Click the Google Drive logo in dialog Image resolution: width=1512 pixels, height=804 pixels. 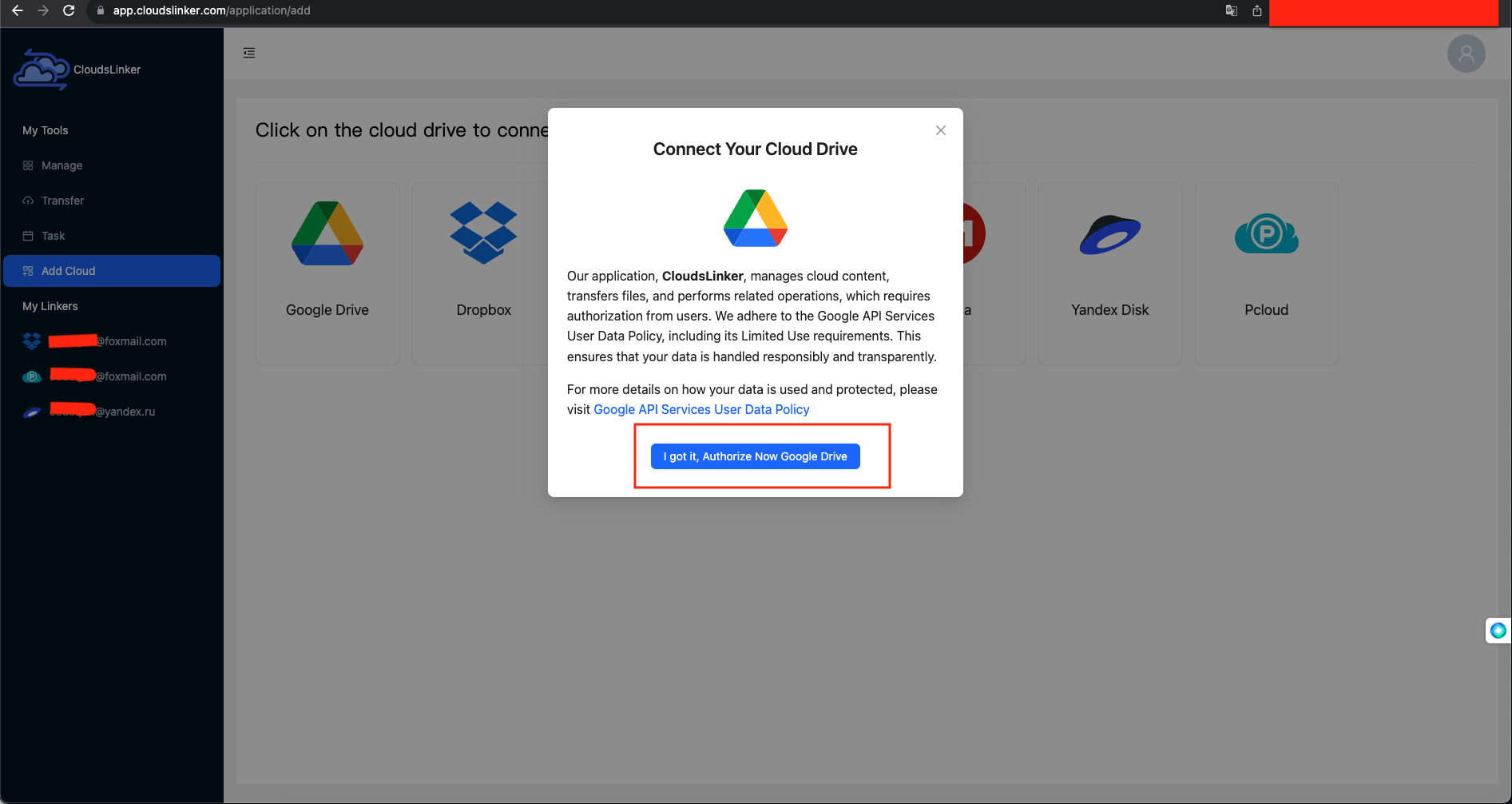(756, 218)
